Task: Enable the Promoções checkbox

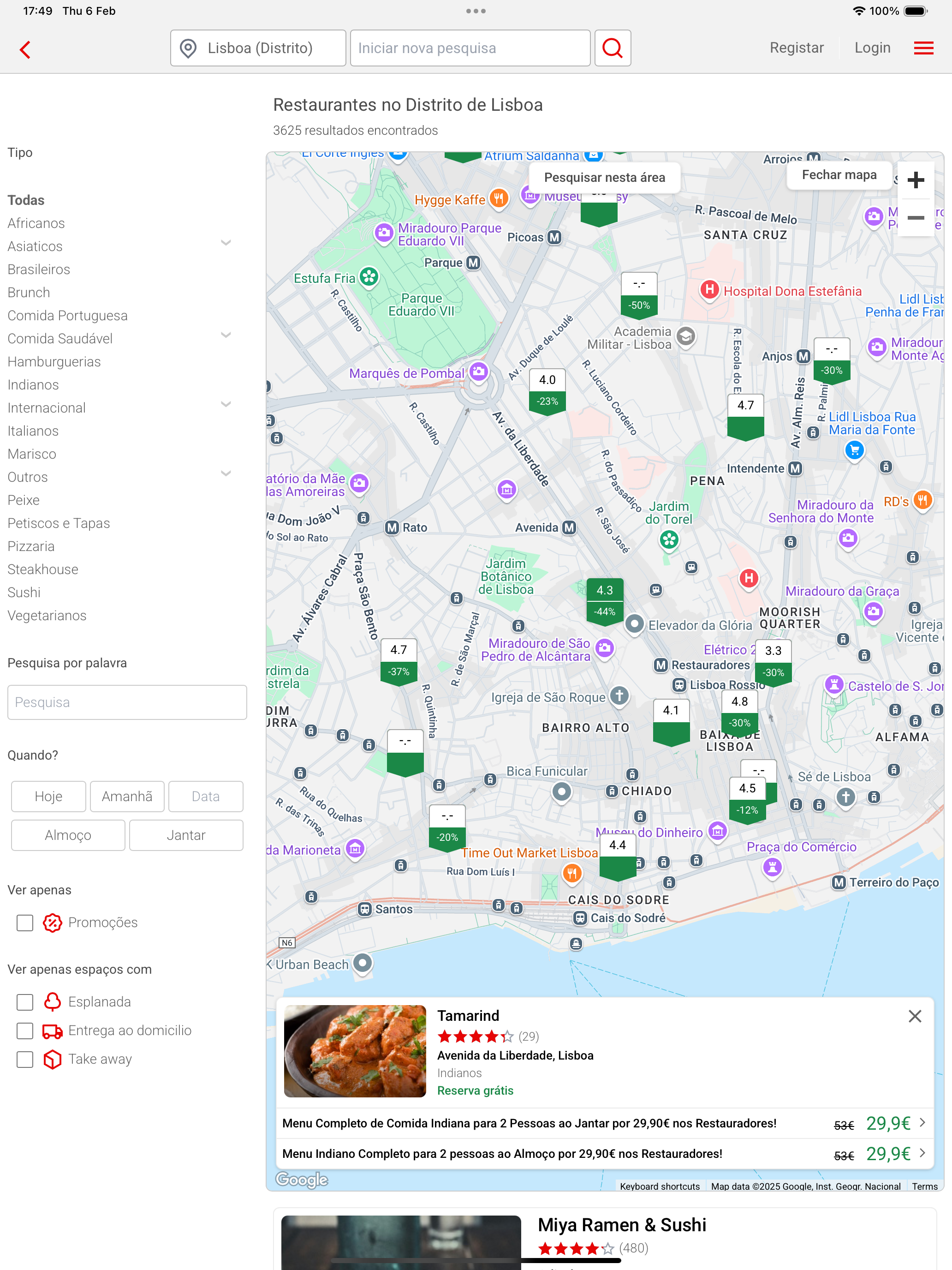Action: point(24,923)
